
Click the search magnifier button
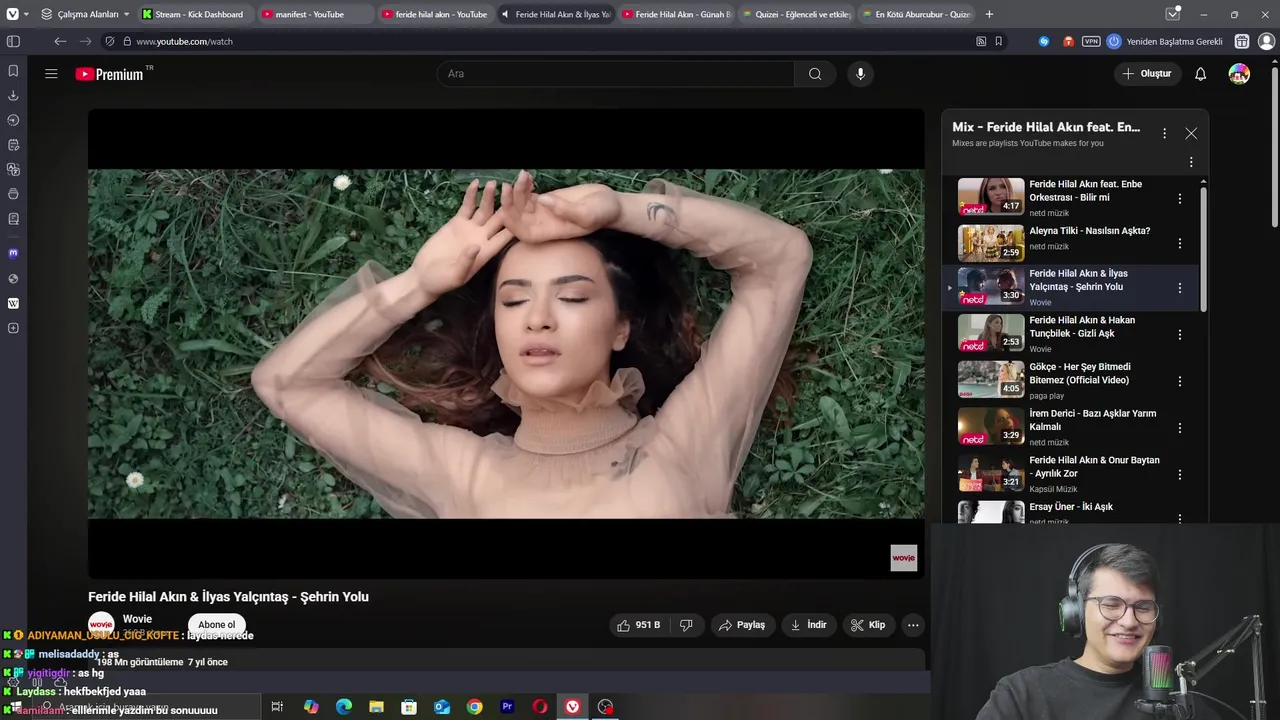(815, 74)
